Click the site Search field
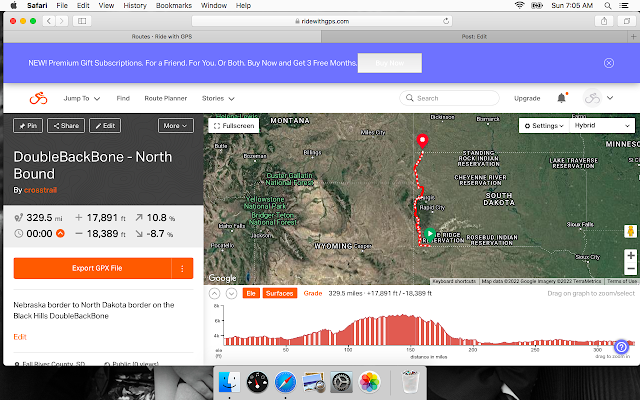This screenshot has height=400, width=640. [x=449, y=98]
